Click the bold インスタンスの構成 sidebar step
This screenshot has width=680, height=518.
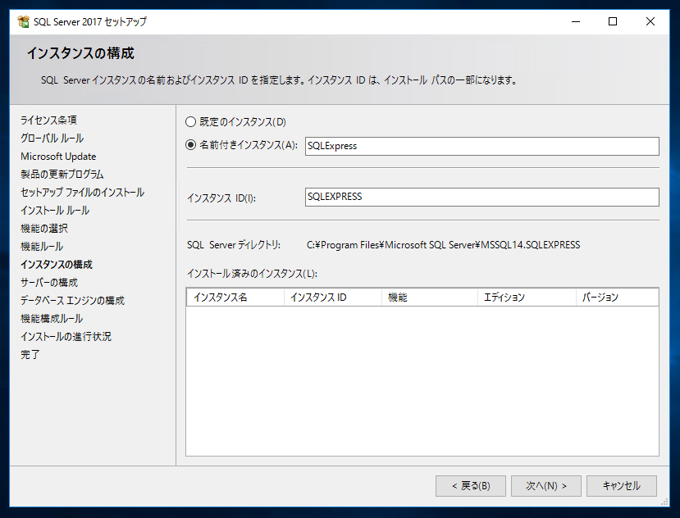pyautogui.click(x=56, y=265)
